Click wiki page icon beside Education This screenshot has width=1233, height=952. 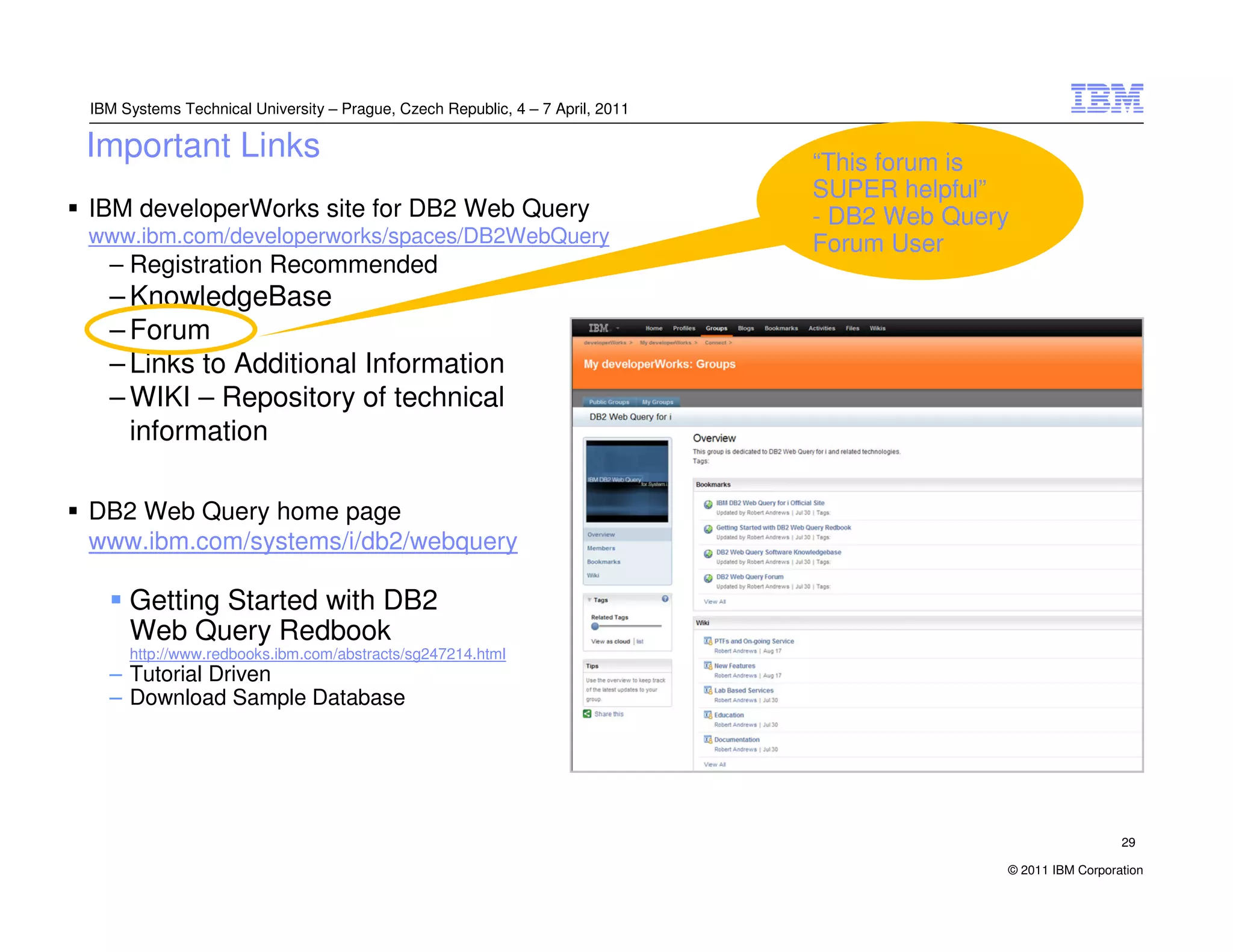(x=707, y=715)
